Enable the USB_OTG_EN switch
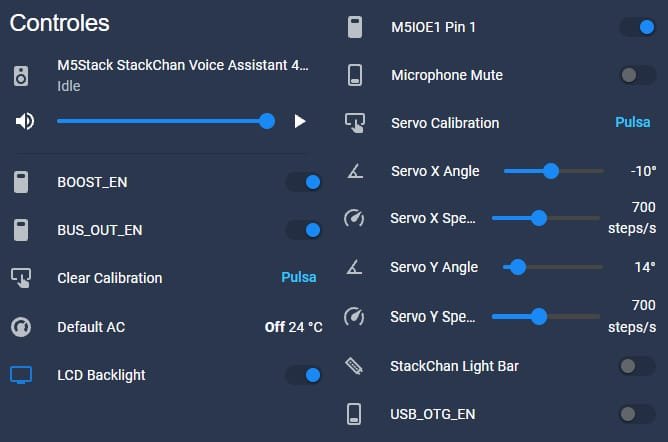668x442 pixels. (637, 414)
